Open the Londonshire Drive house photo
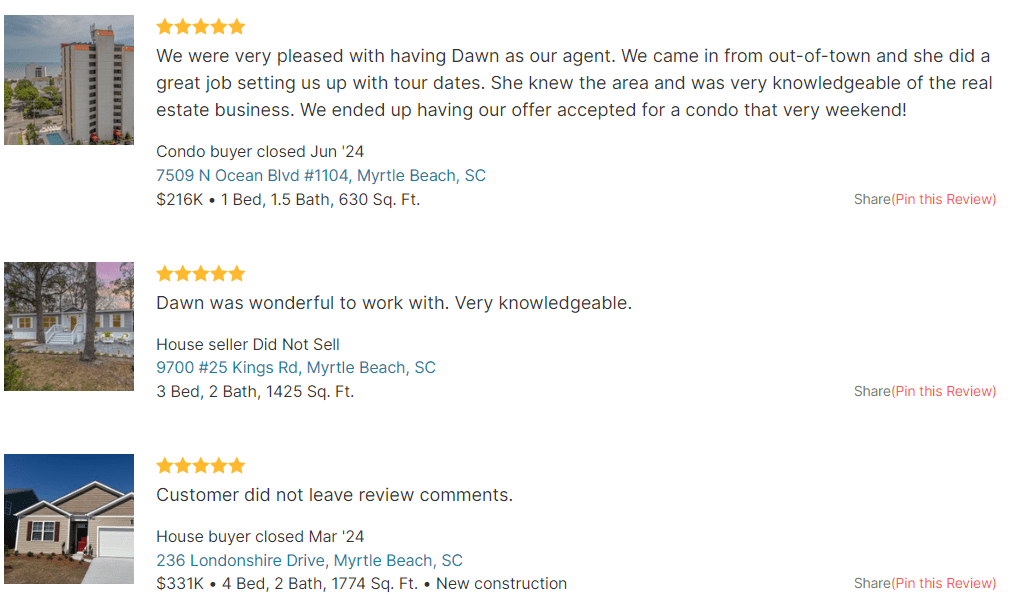Screen dimensions: 1016x606 [x=69, y=519]
